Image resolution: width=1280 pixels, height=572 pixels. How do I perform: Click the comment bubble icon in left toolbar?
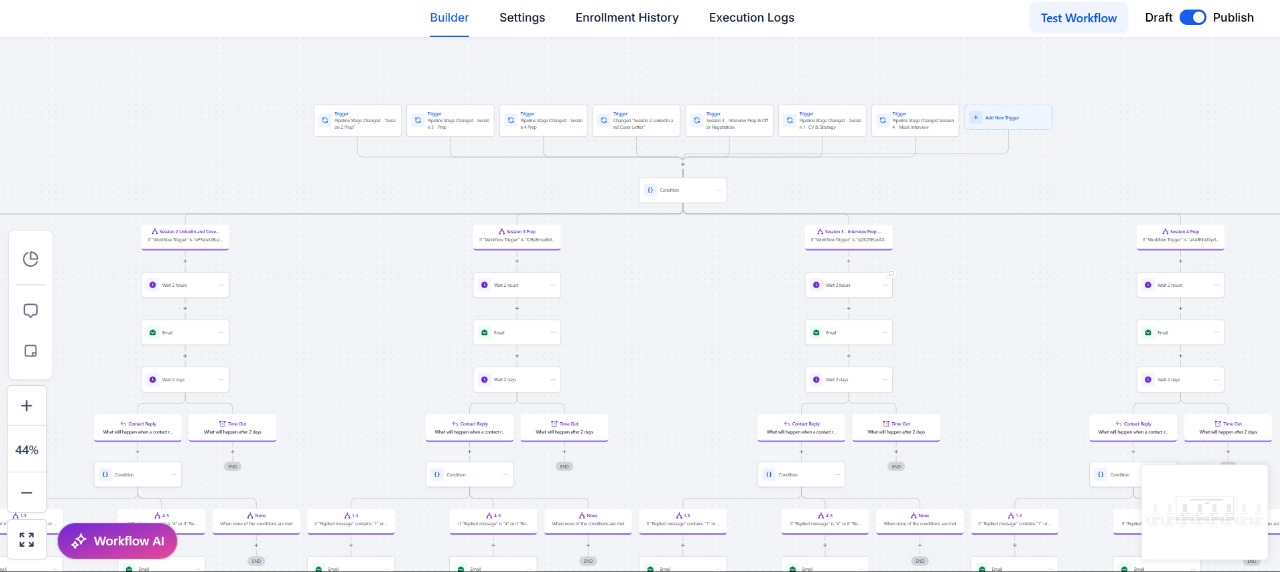pos(30,311)
